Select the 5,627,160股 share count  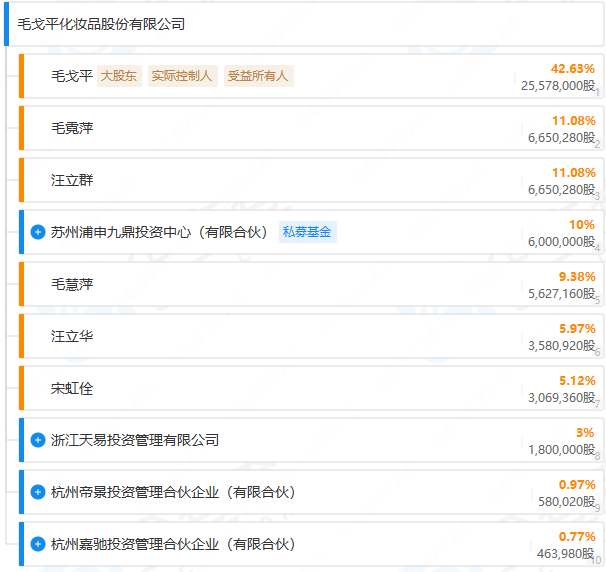click(x=562, y=294)
